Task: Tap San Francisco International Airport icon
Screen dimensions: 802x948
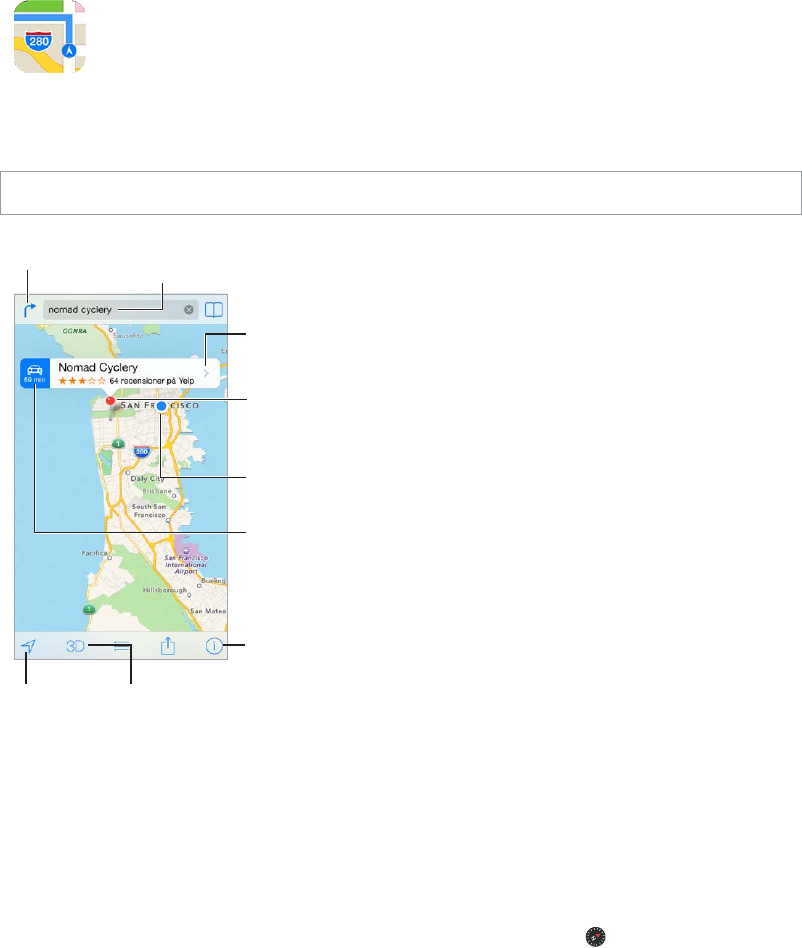Action: click(187, 550)
